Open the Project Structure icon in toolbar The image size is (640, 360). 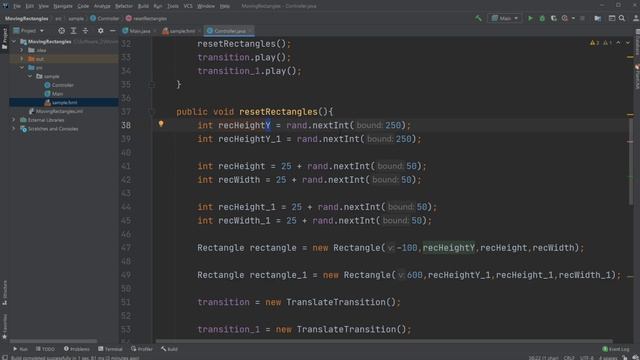click(x=598, y=18)
